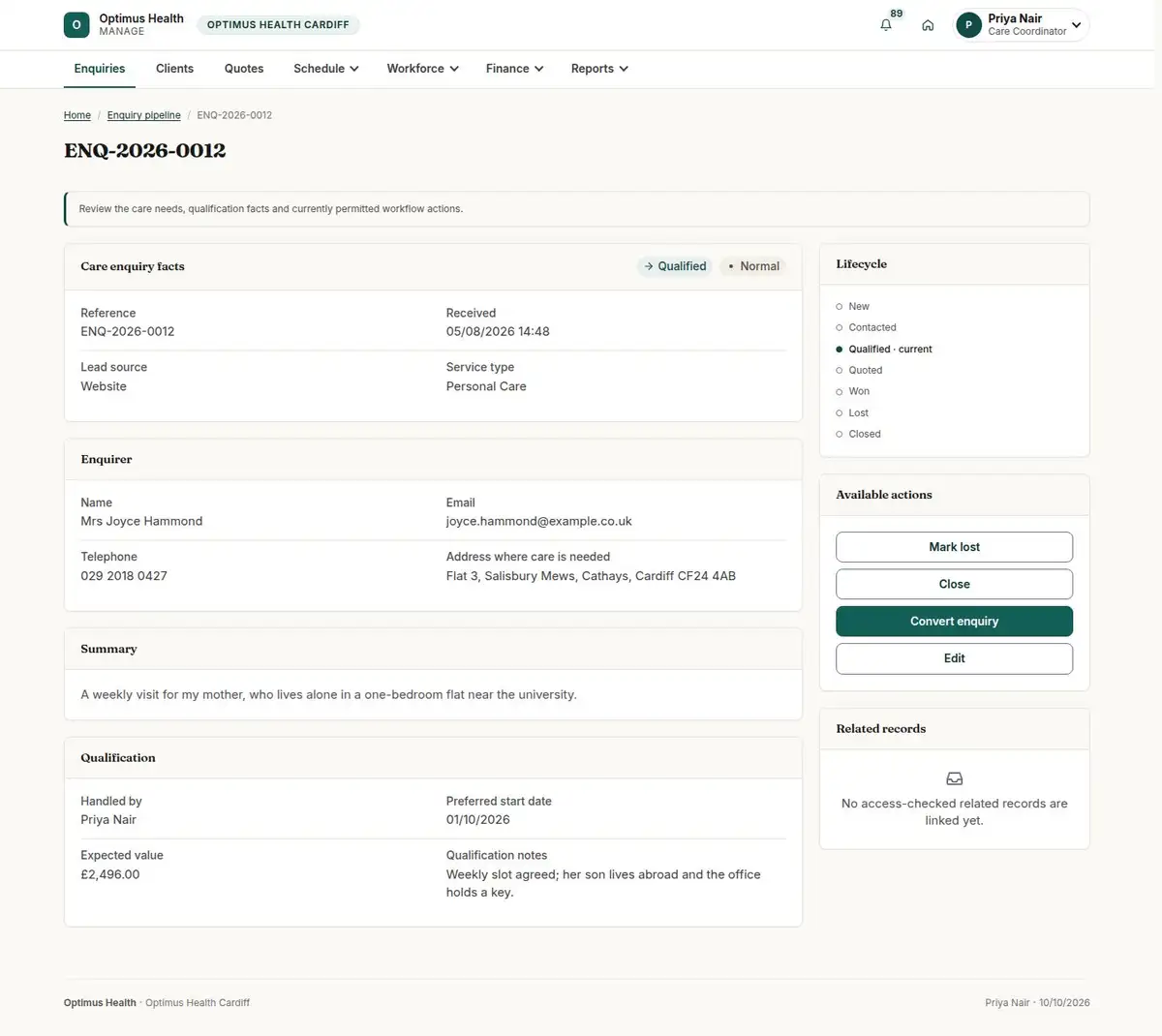
Task: Open the Clients tab
Action: pyautogui.click(x=174, y=69)
